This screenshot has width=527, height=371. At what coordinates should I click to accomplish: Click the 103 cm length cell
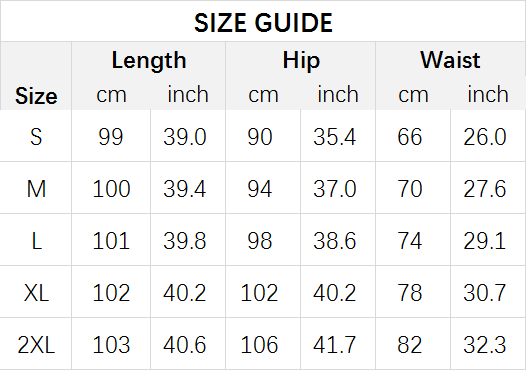(111, 345)
